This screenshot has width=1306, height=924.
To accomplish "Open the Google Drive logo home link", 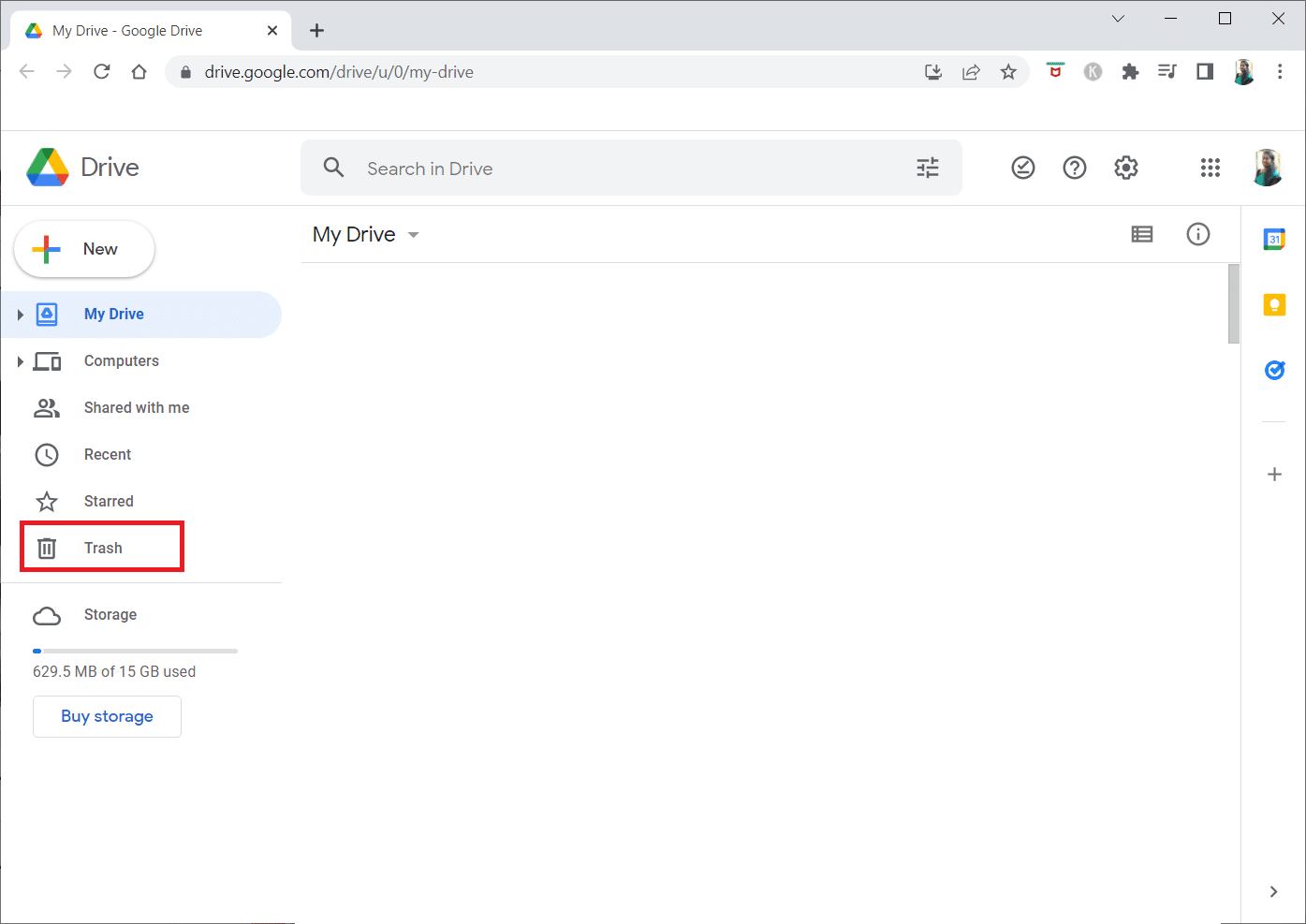I will pyautogui.click(x=83, y=168).
